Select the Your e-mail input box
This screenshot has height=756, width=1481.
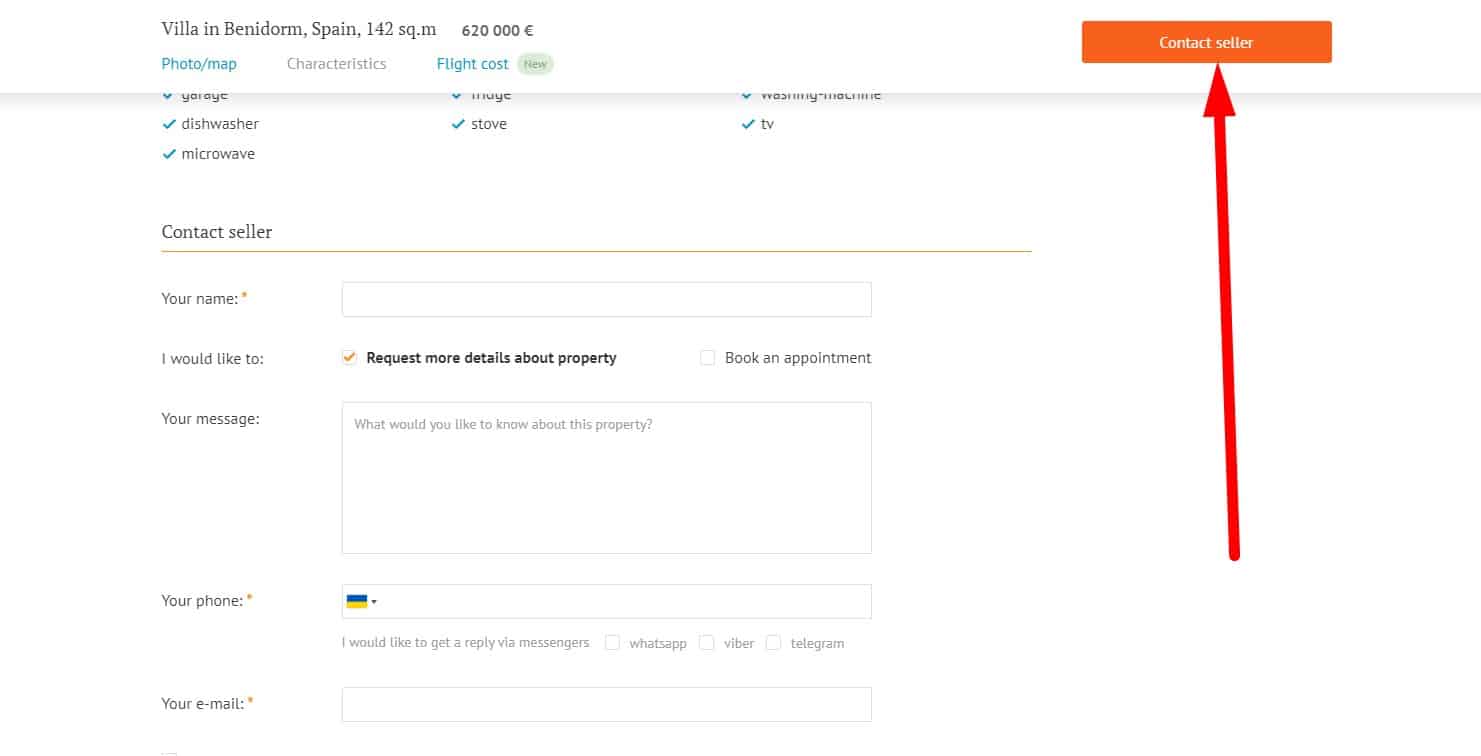pos(606,705)
